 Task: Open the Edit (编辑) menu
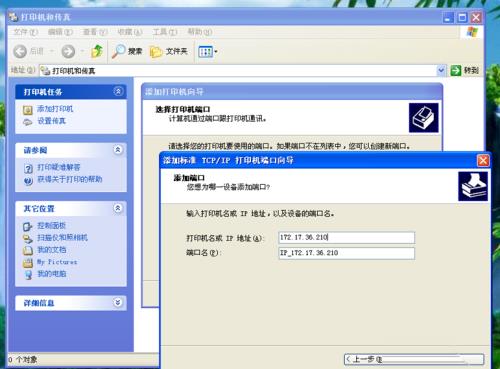pyautogui.click(x=60, y=32)
